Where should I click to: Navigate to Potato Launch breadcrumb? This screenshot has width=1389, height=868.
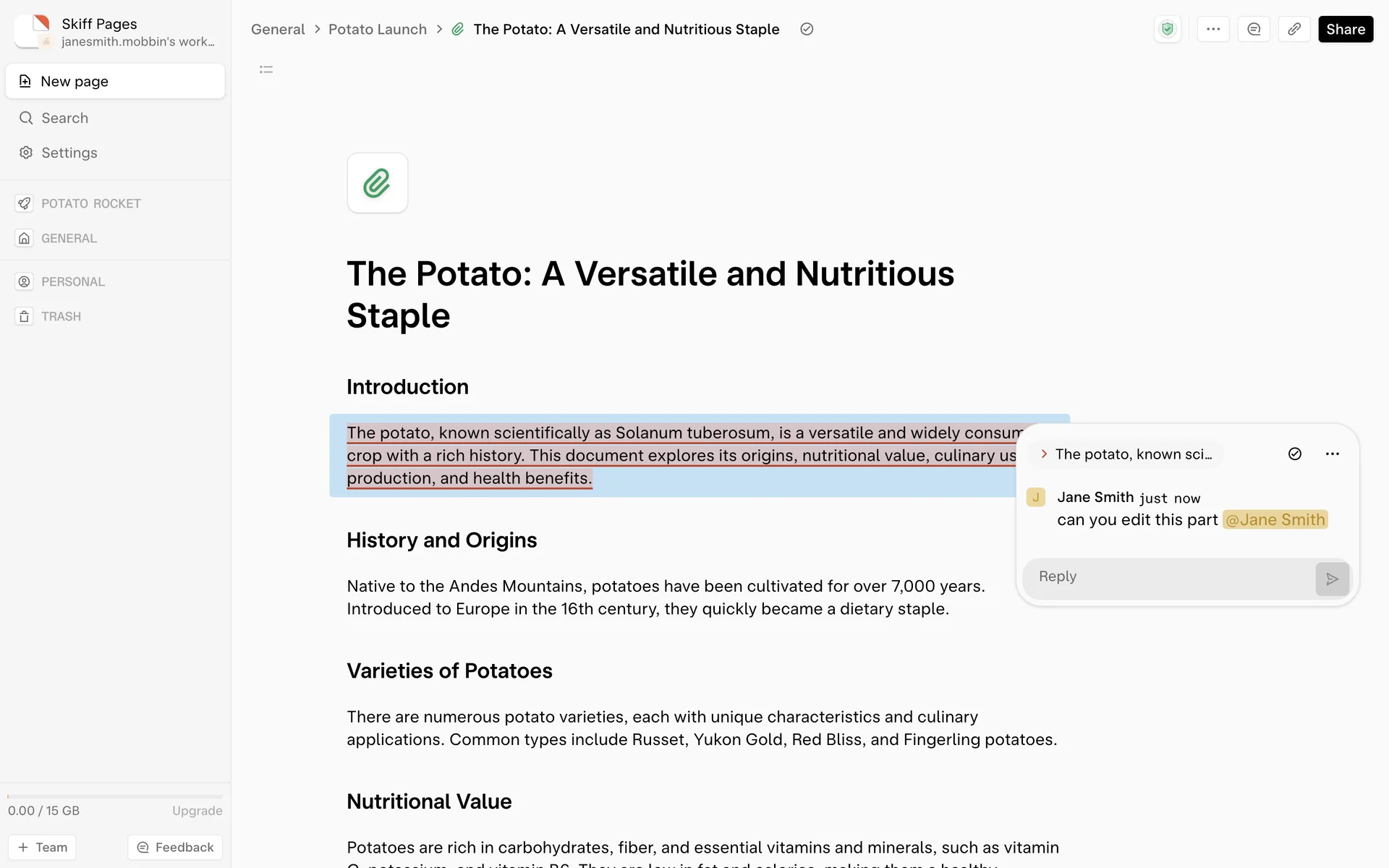coord(377,29)
